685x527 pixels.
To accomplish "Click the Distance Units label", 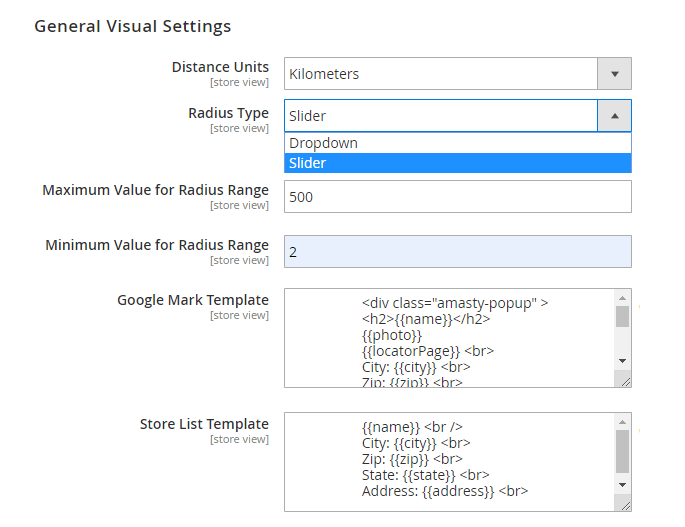I will [x=220, y=67].
